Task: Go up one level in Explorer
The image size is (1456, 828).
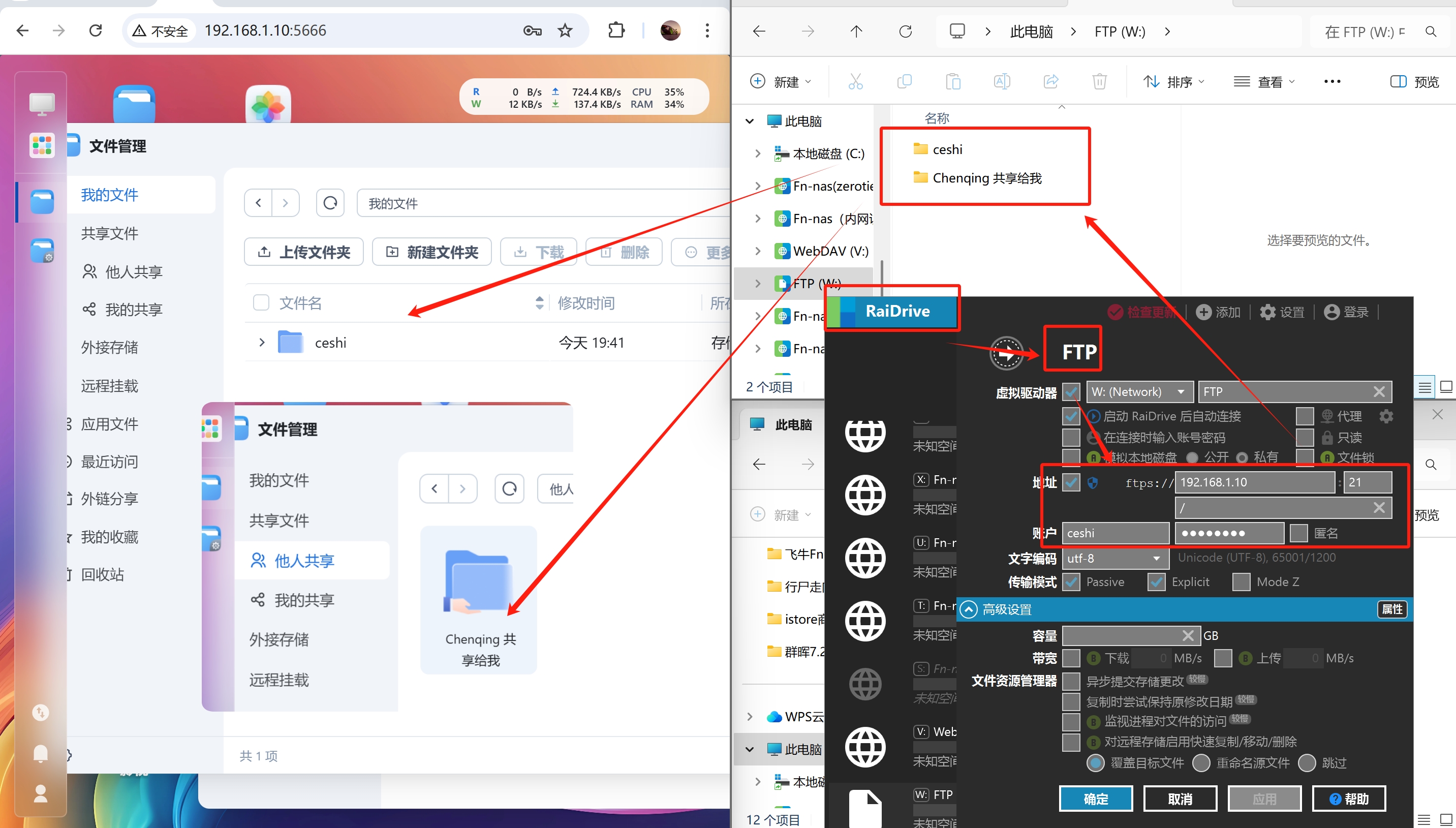Action: (856, 32)
